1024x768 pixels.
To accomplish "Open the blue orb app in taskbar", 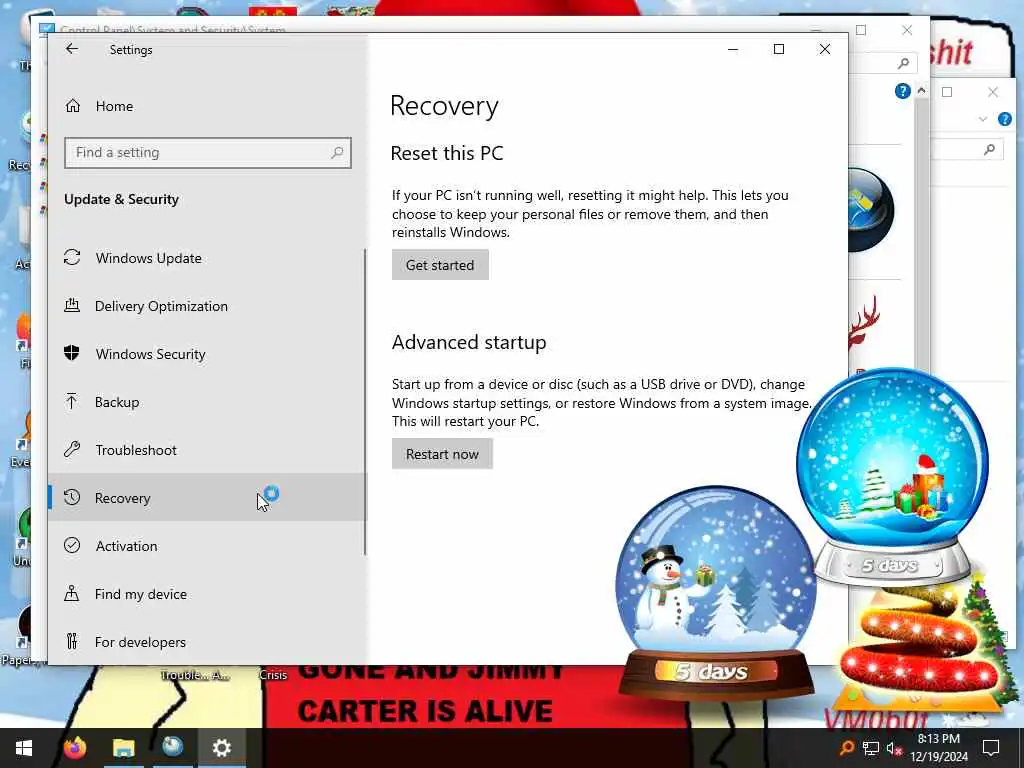I will pyautogui.click(x=172, y=748).
